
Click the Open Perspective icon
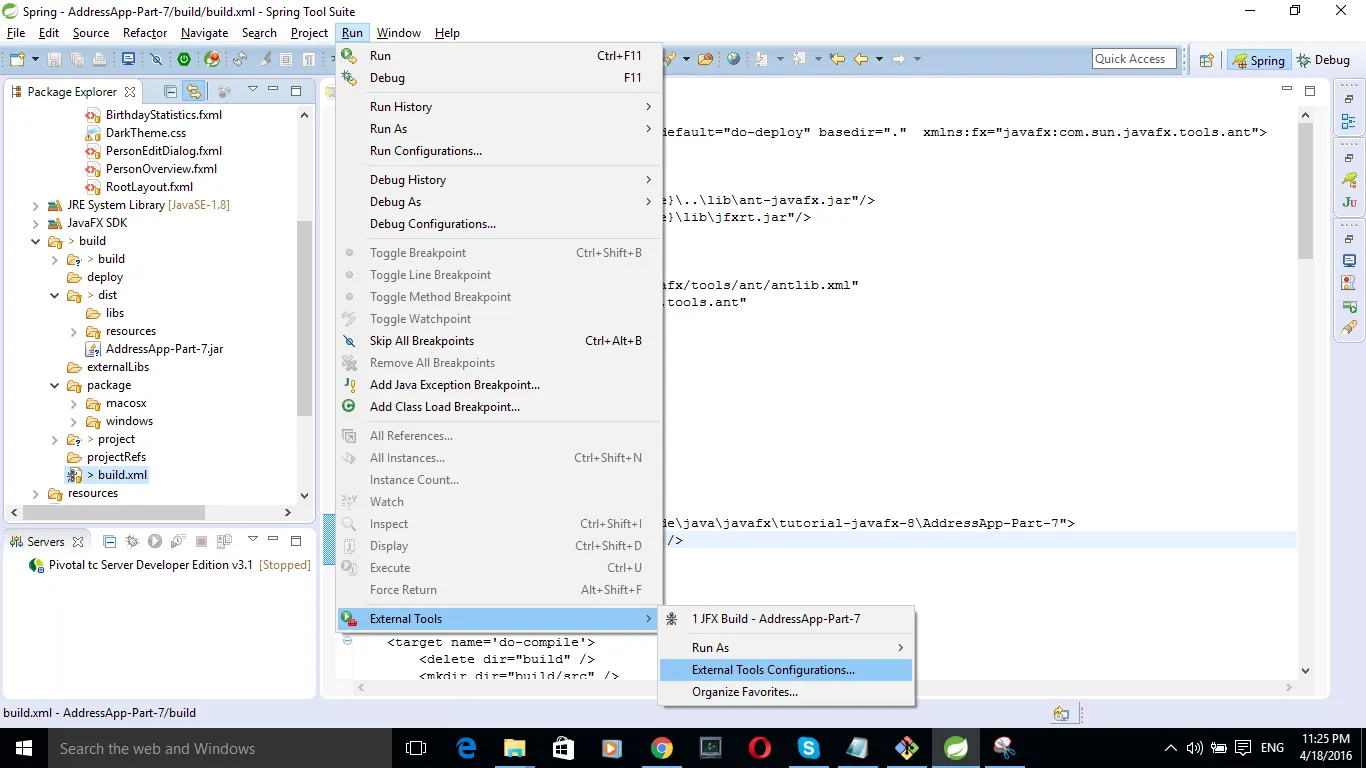click(1207, 60)
